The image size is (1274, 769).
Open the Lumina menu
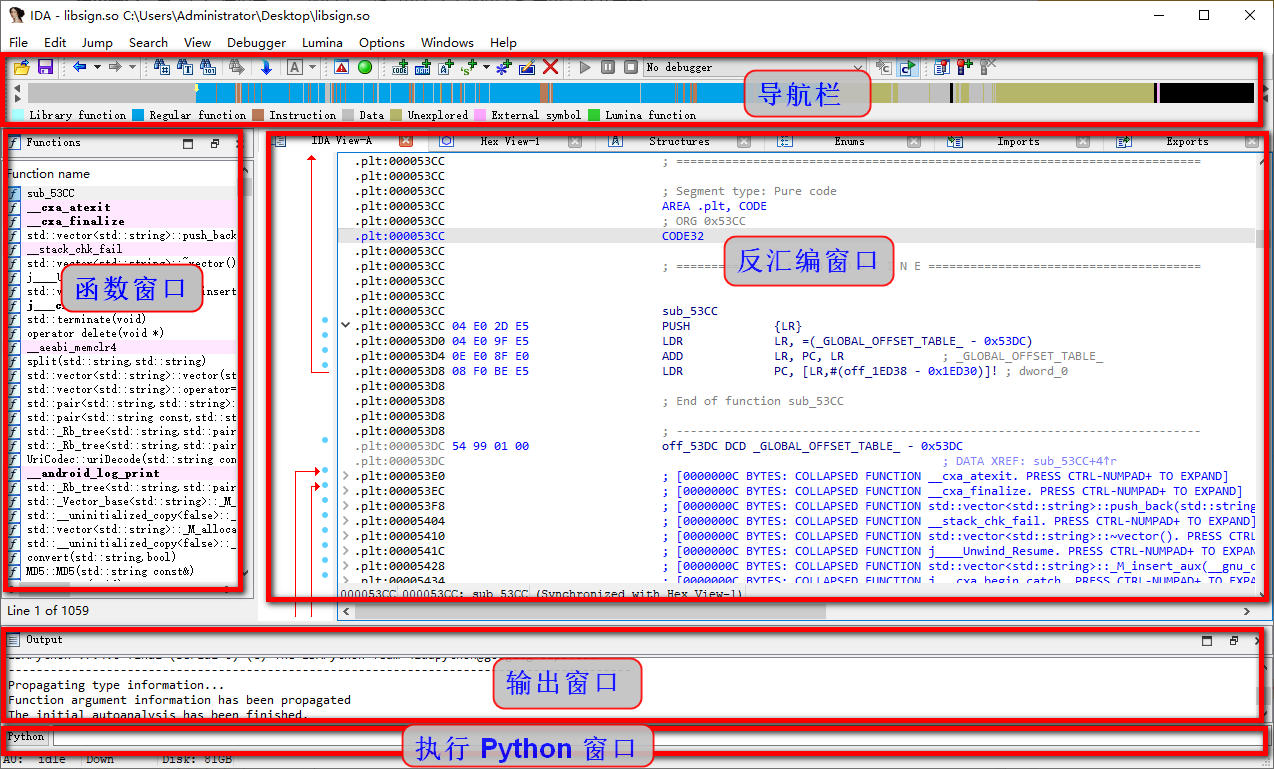pyautogui.click(x=322, y=42)
